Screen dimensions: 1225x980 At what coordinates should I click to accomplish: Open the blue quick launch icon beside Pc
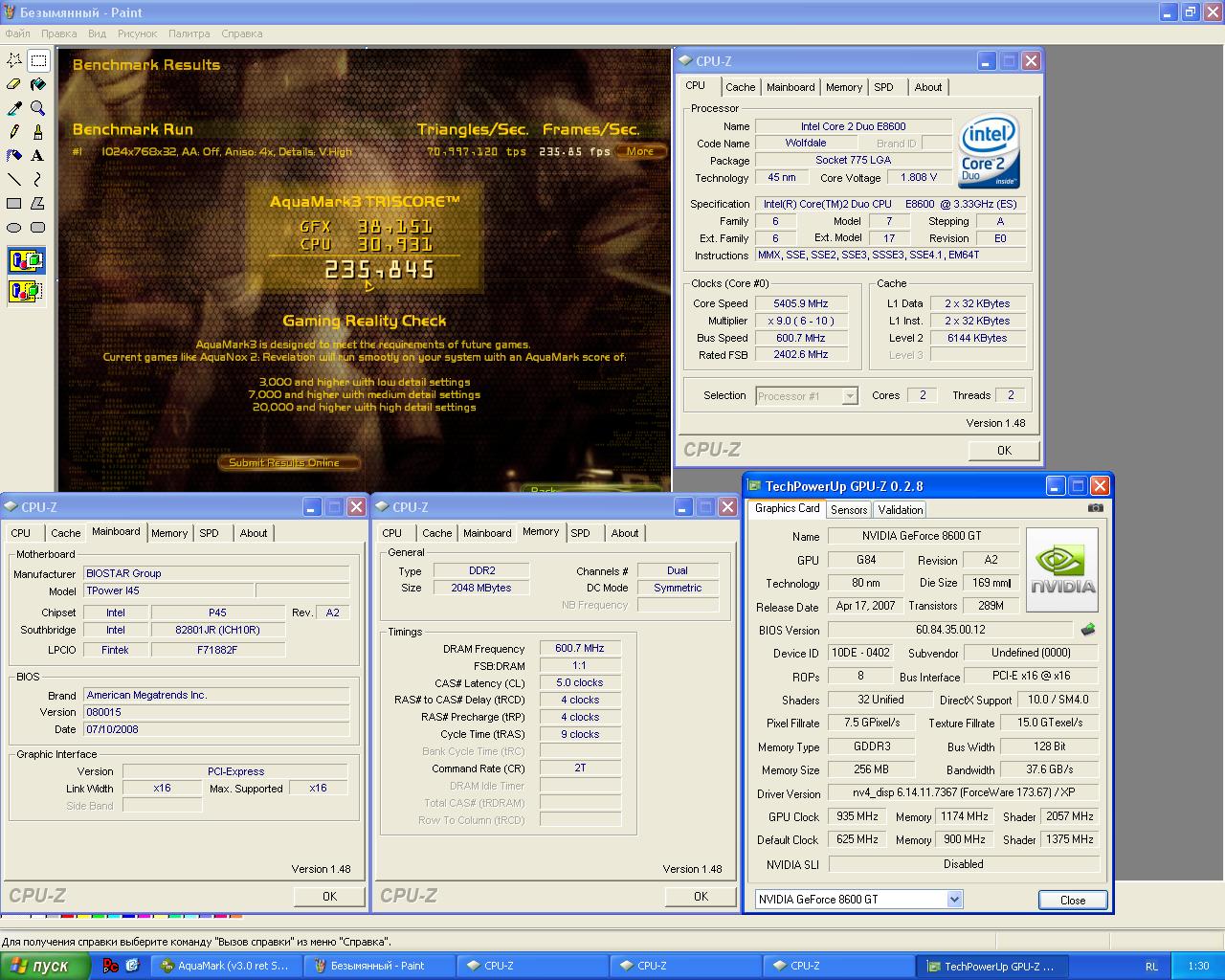click(x=132, y=966)
